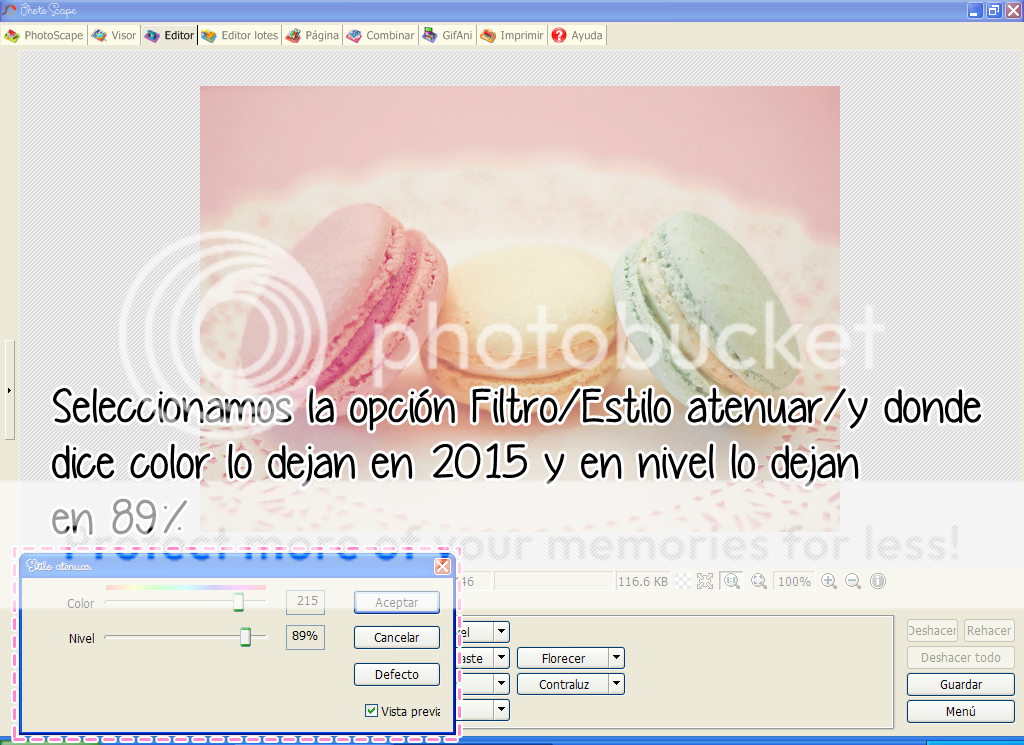Image resolution: width=1024 pixels, height=745 pixels.
Task: Click the zoom magnifier icon beside 100%
Action: tap(759, 581)
